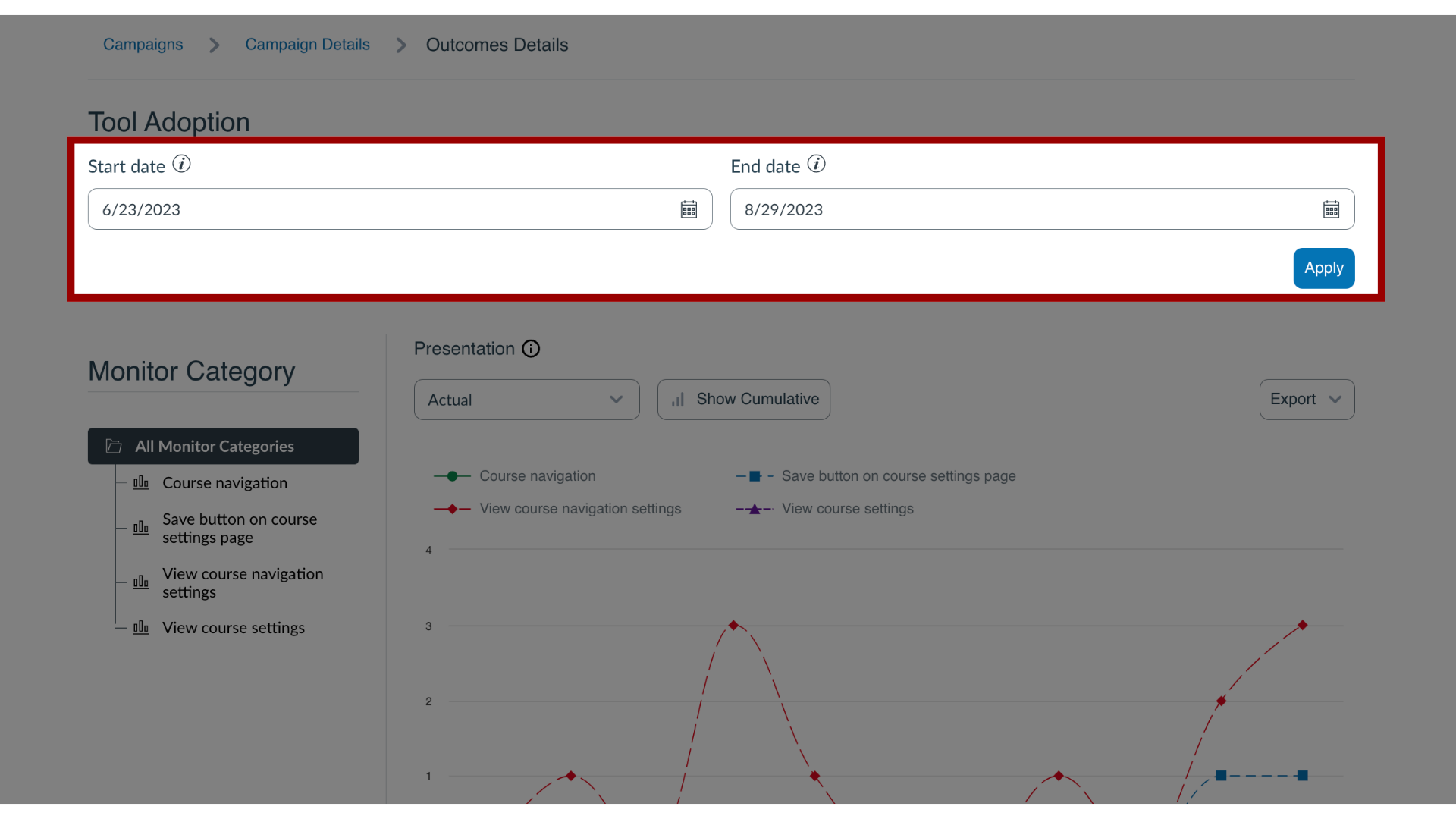Select All Monitor Categories item
Image resolution: width=1456 pixels, height=819 pixels.
tap(222, 445)
